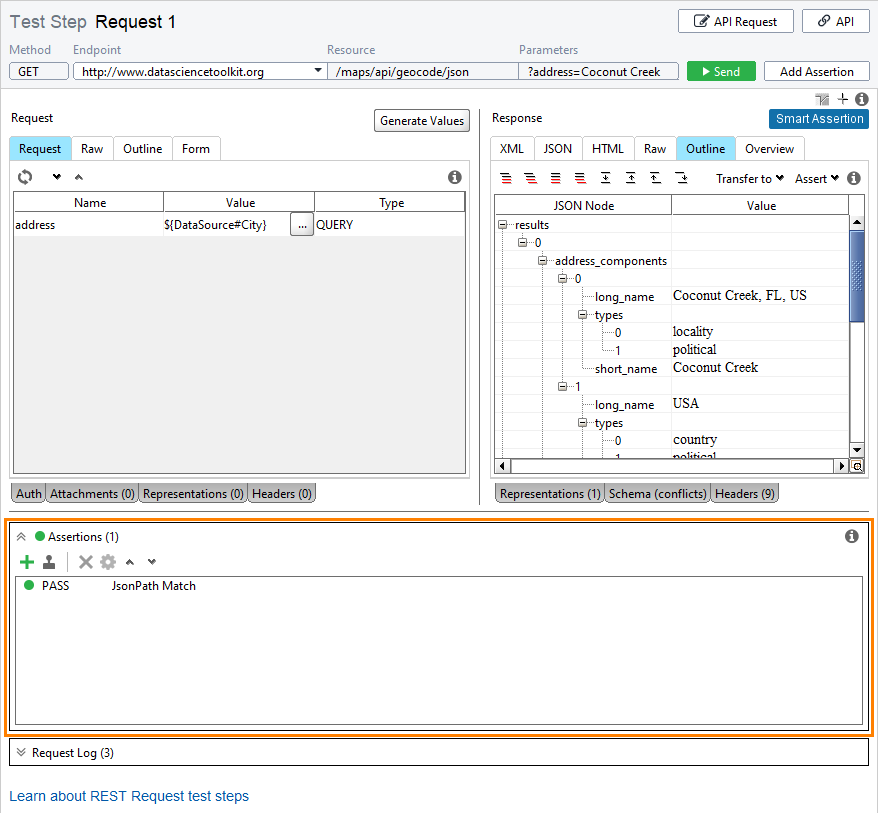Delete the assertion using the X icon
This screenshot has width=878, height=813.
(x=86, y=562)
